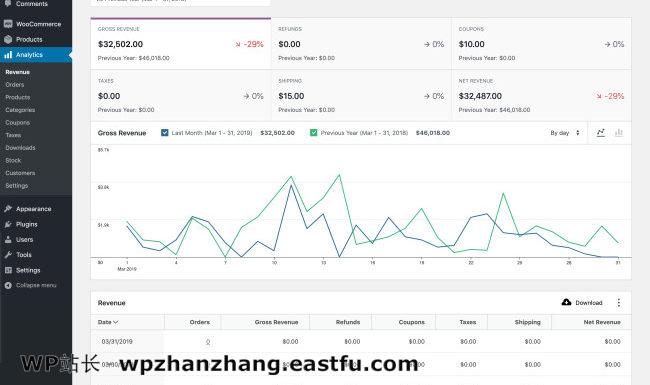This screenshot has height=385, width=650.
Task: Switch chart to bar view icon
Action: [x=619, y=133]
